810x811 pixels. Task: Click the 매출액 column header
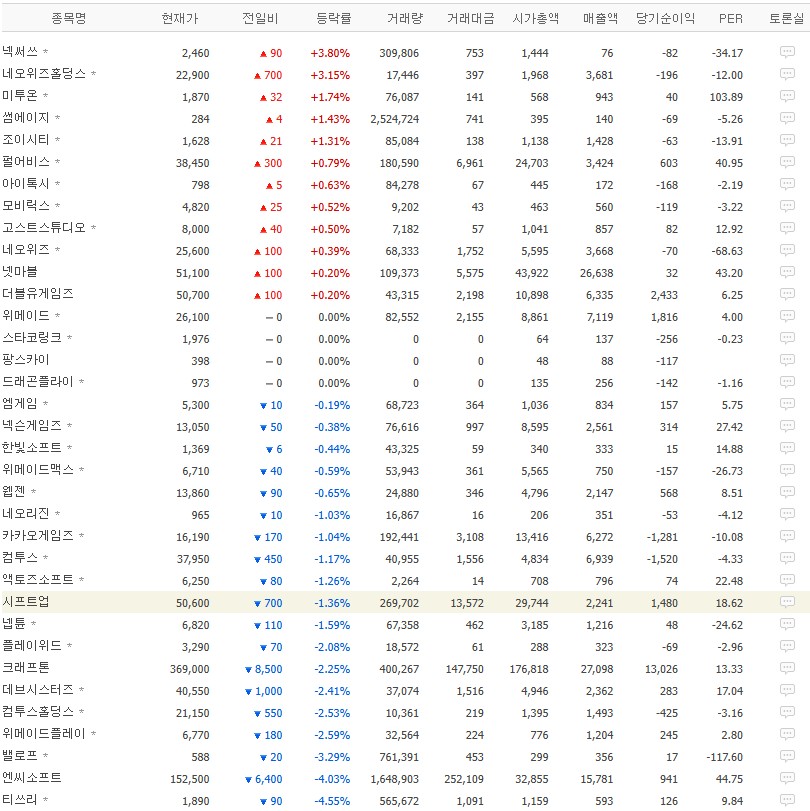[x=600, y=19]
